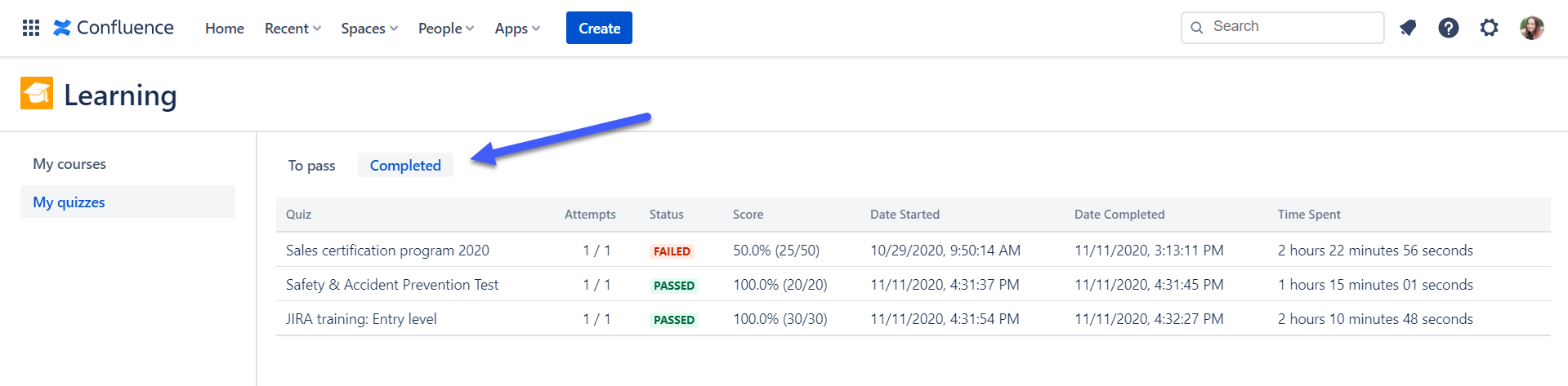Select start date 11/11/2020, 4:31:37 PM
Viewport: 1568px width, 386px height.
pos(945,285)
